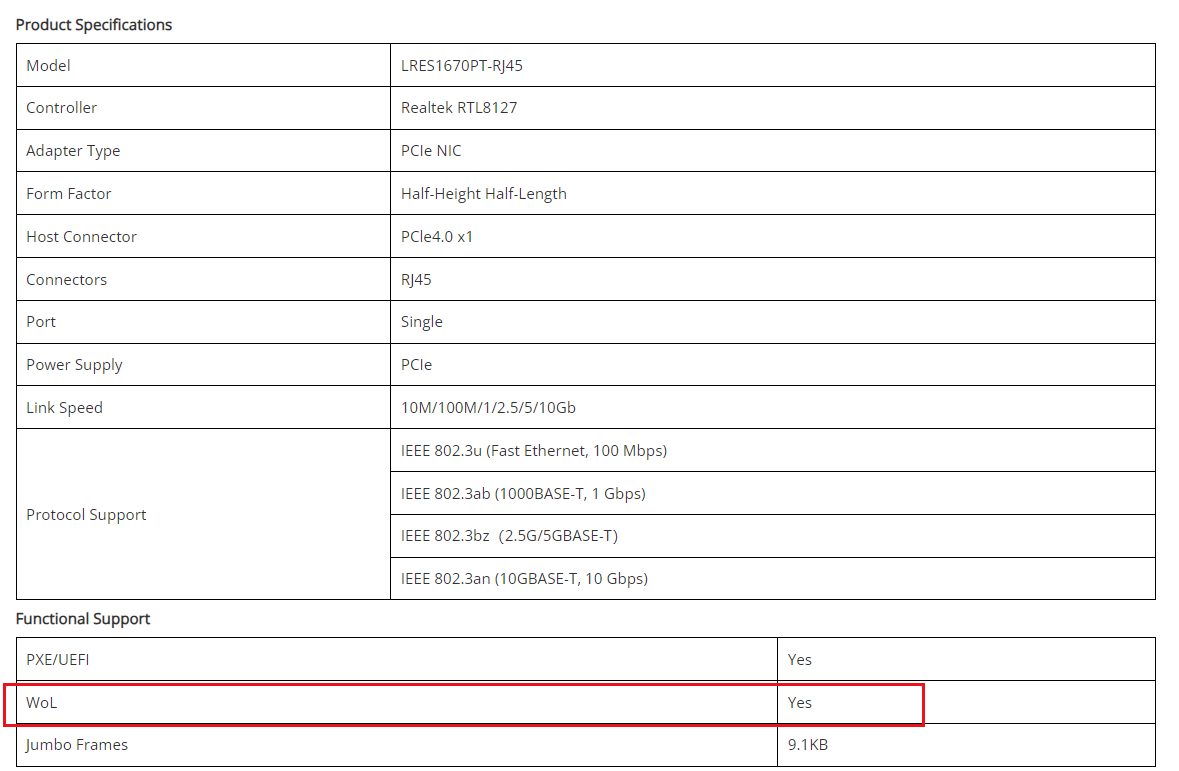Click the Power Supply label

(x=74, y=365)
